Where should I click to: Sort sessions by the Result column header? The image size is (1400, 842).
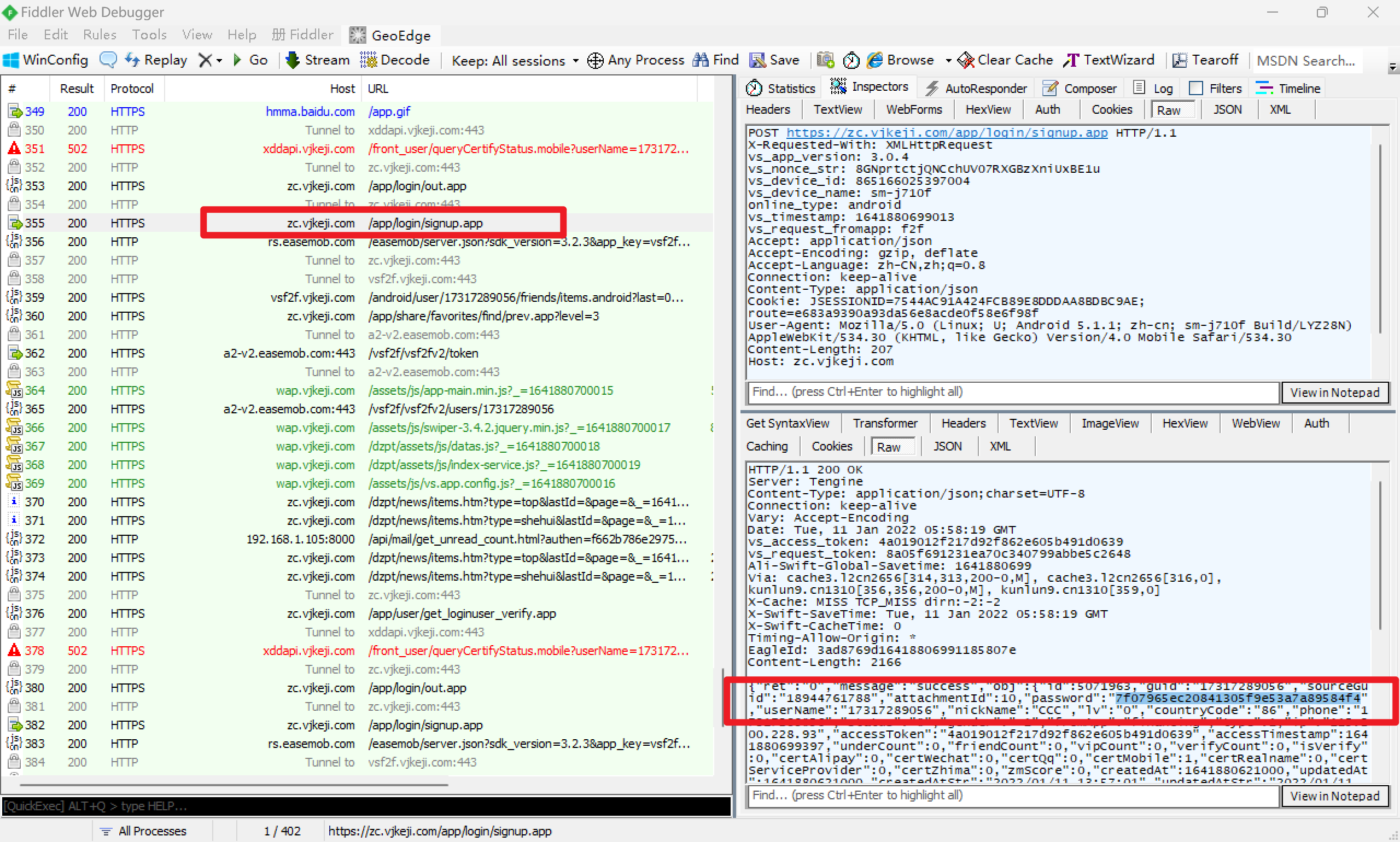(77, 89)
